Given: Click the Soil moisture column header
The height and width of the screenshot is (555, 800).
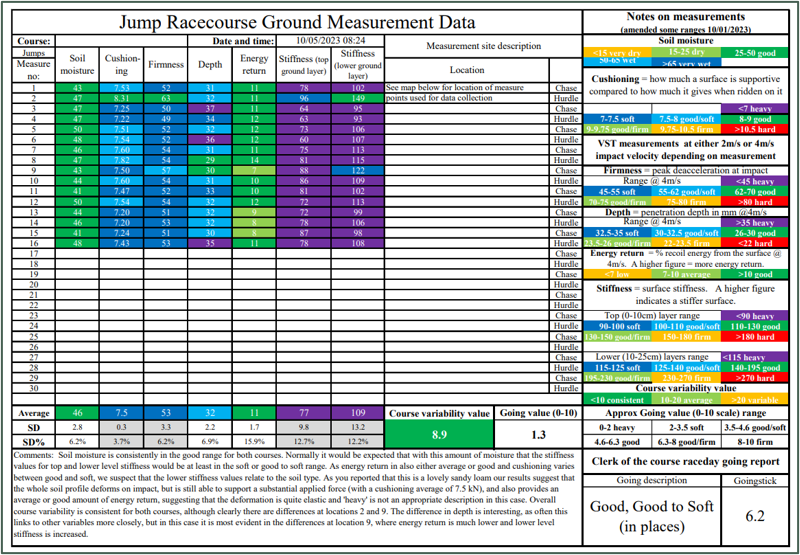Looking at the screenshot, I should [78, 65].
